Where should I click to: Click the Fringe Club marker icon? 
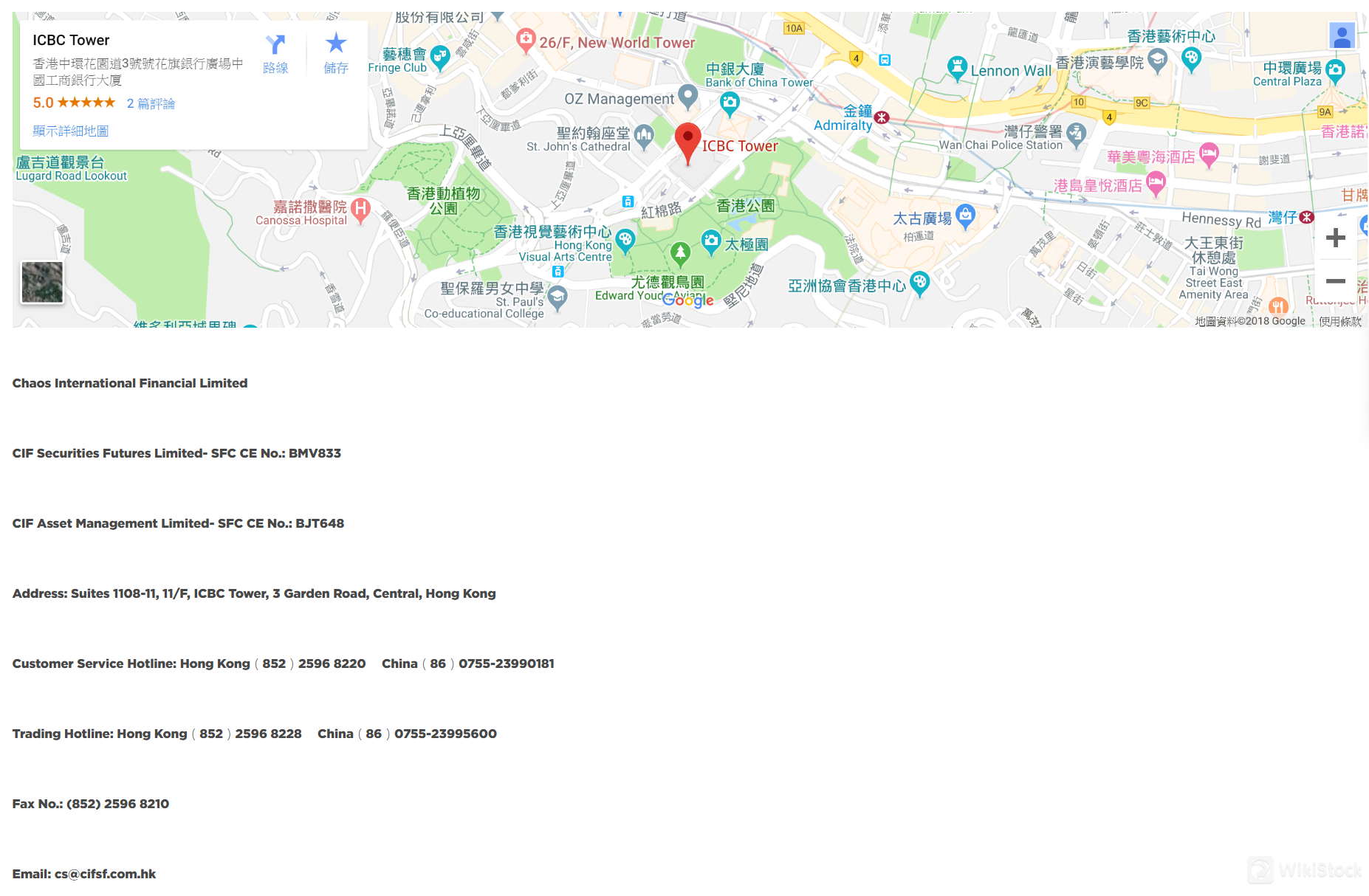pyautogui.click(x=440, y=56)
